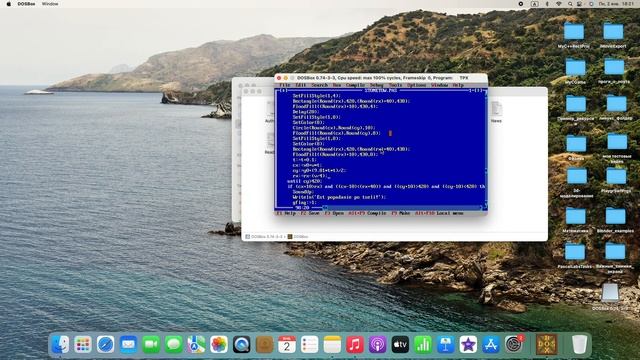Open Reminders from the Dock
Screen dimensions: 640x360
pos(309,345)
